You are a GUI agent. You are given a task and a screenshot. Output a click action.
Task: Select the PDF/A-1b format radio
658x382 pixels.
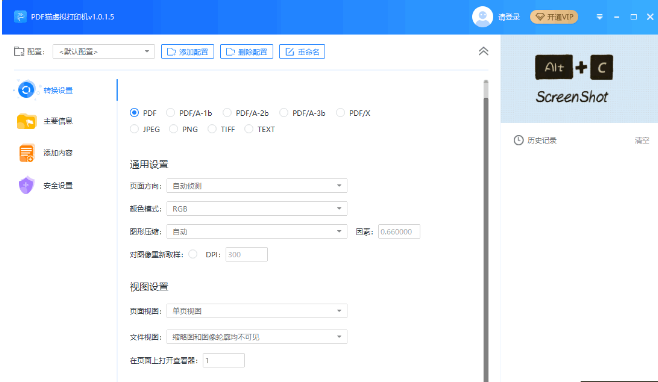click(170, 113)
